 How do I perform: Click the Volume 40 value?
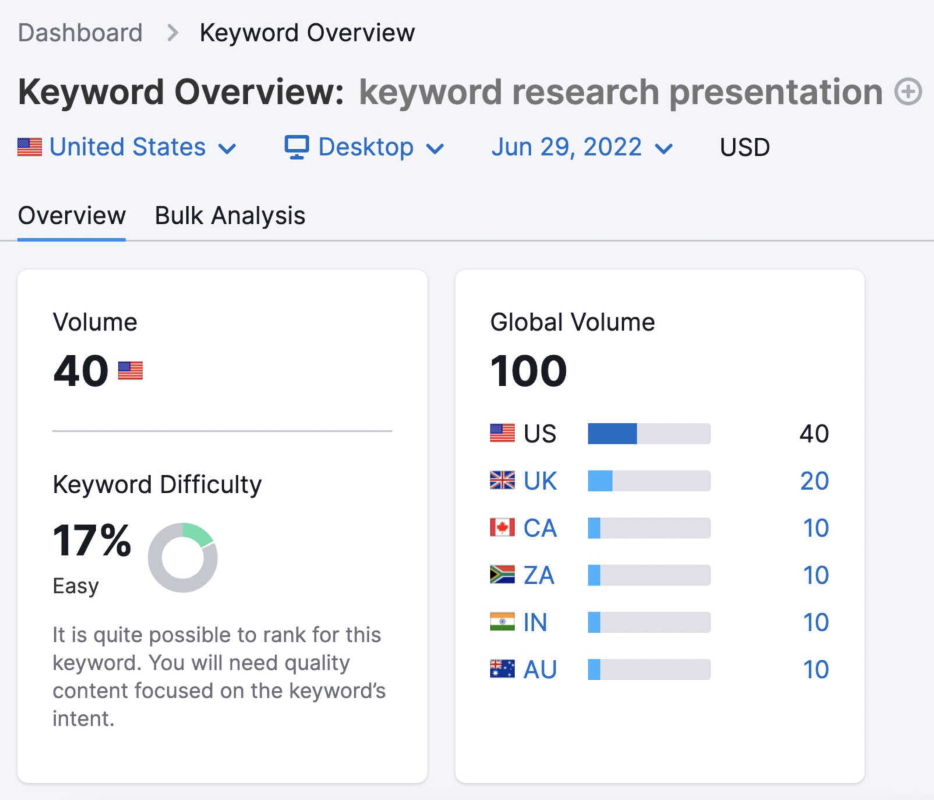(x=80, y=371)
